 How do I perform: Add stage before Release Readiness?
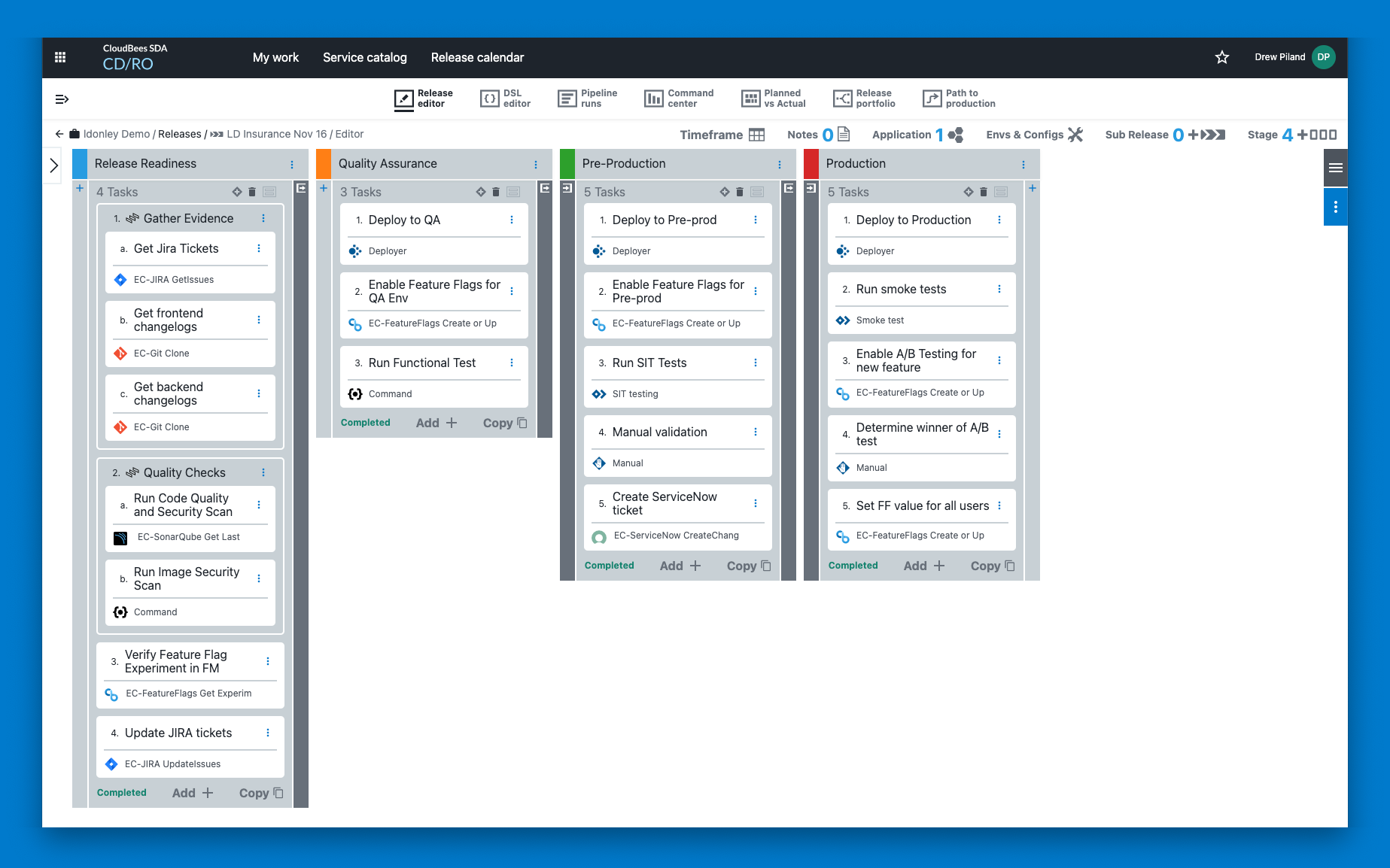pyautogui.click(x=80, y=188)
